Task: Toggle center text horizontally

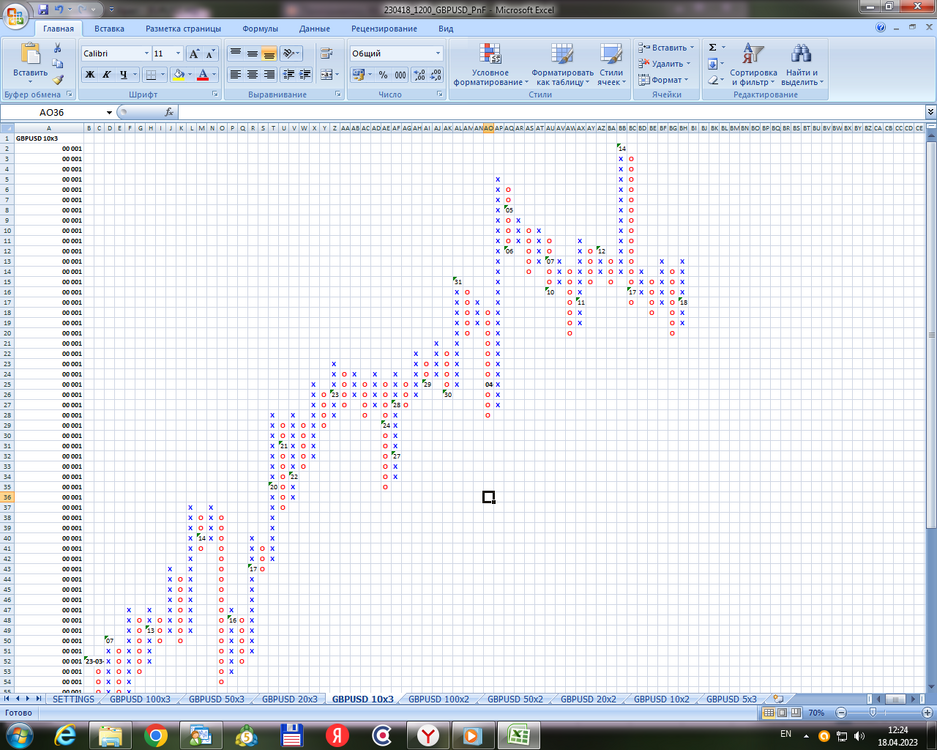Action: pos(252,75)
